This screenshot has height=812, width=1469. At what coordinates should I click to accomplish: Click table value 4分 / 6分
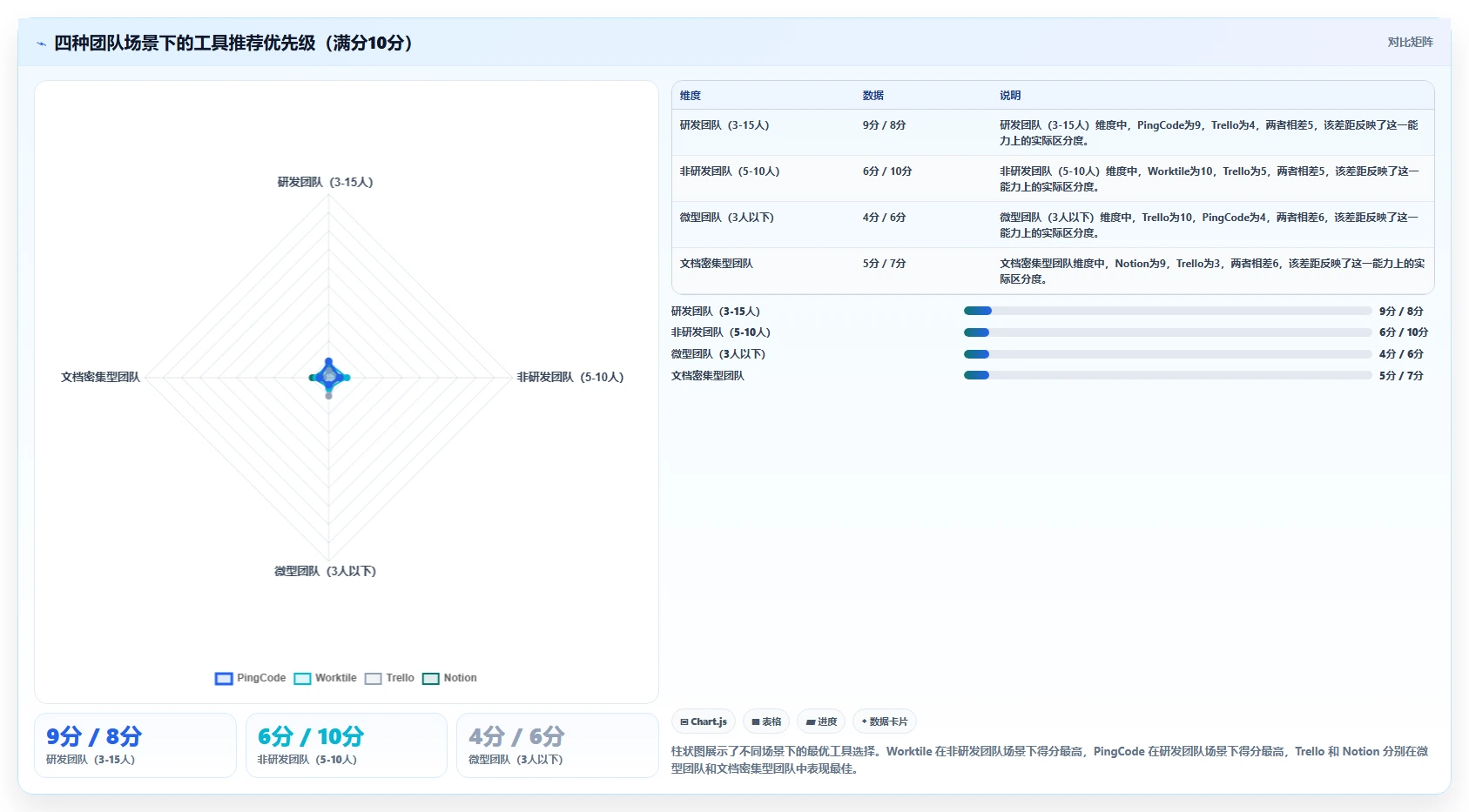(885, 218)
